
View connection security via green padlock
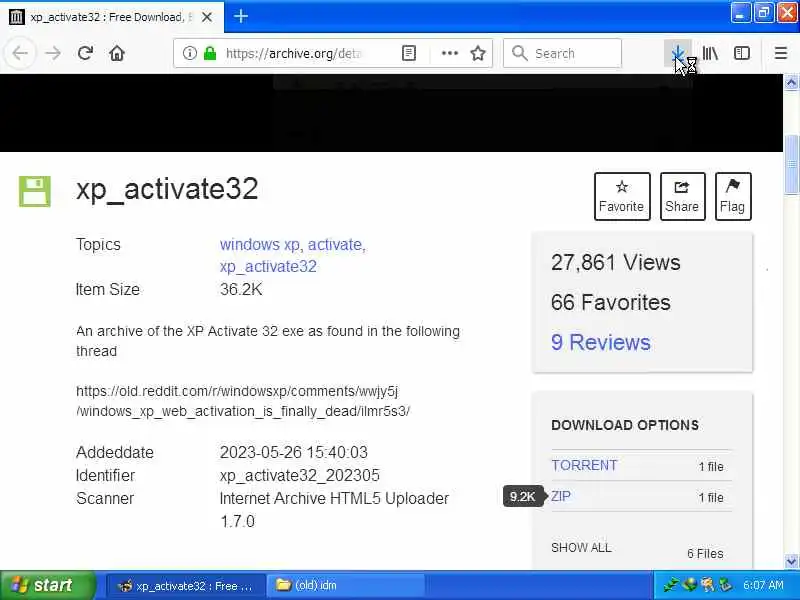[210, 53]
